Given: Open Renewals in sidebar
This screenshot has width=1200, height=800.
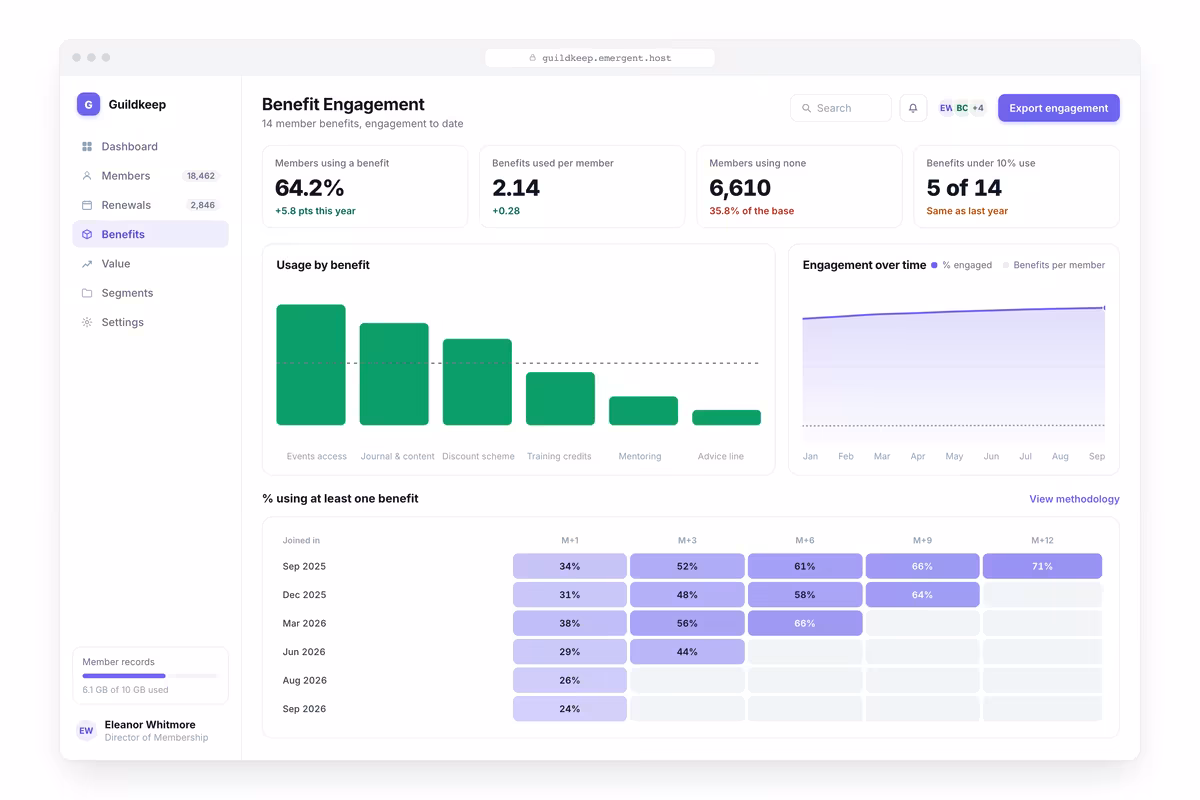Looking at the screenshot, I should (150, 205).
